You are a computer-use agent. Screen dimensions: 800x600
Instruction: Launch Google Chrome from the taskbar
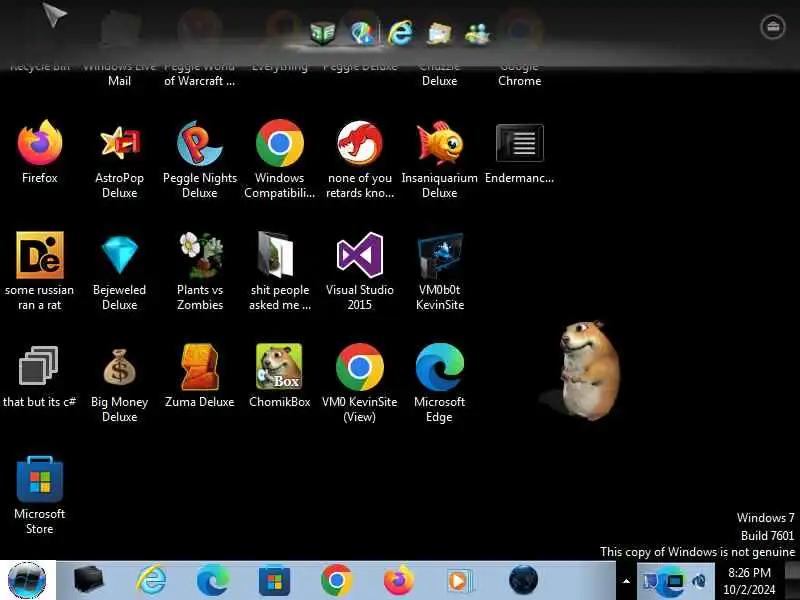(x=336, y=580)
